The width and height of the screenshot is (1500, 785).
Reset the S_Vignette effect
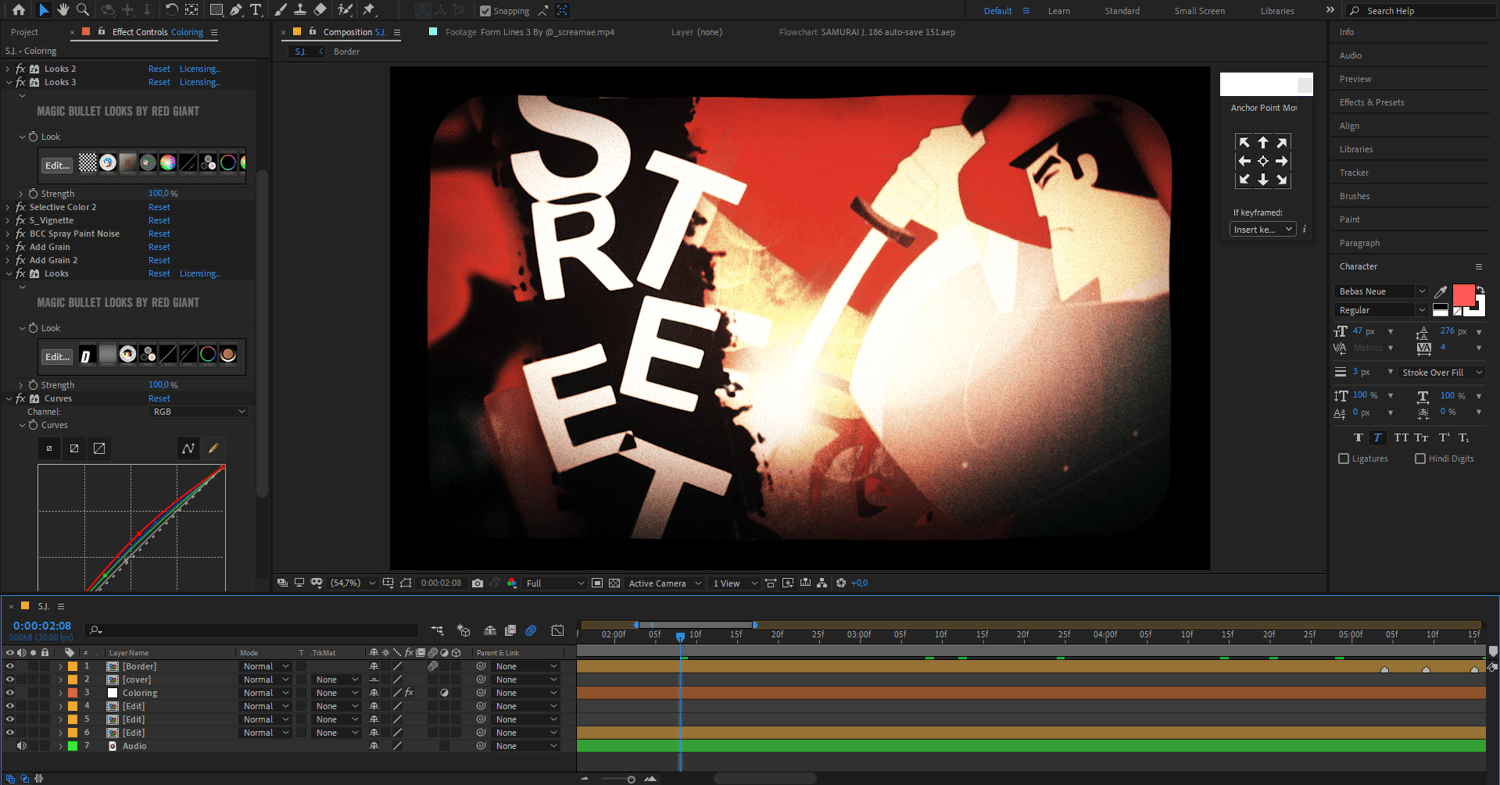click(159, 220)
